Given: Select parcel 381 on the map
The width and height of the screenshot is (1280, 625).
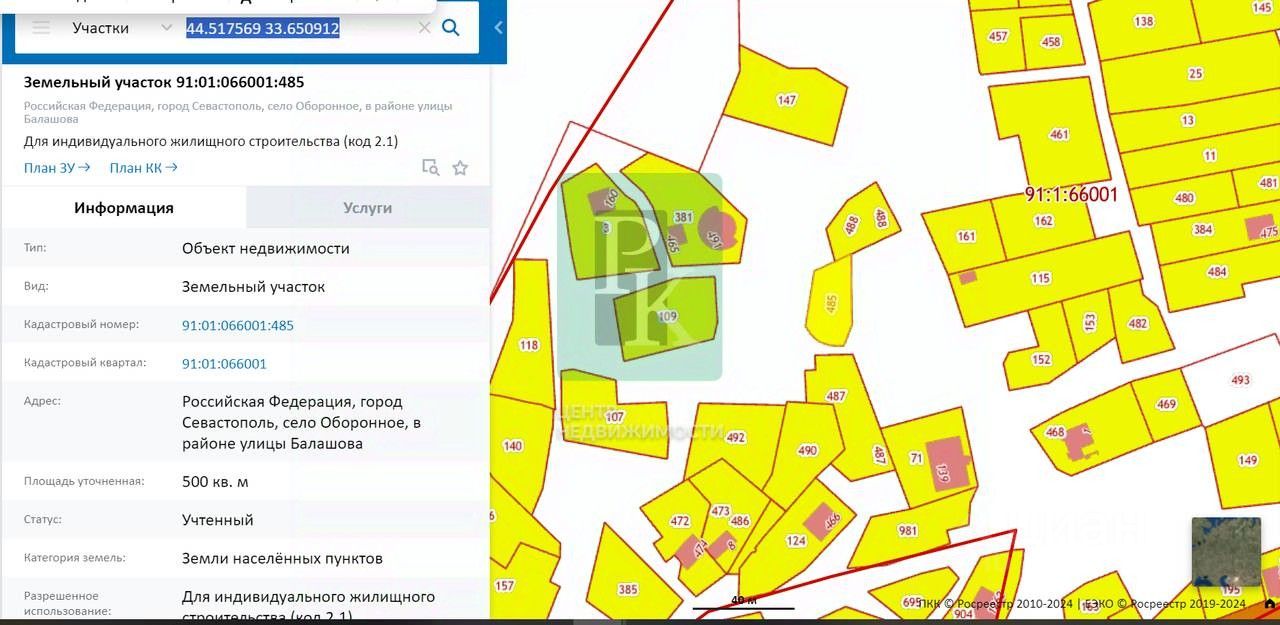Looking at the screenshot, I should tap(683, 217).
